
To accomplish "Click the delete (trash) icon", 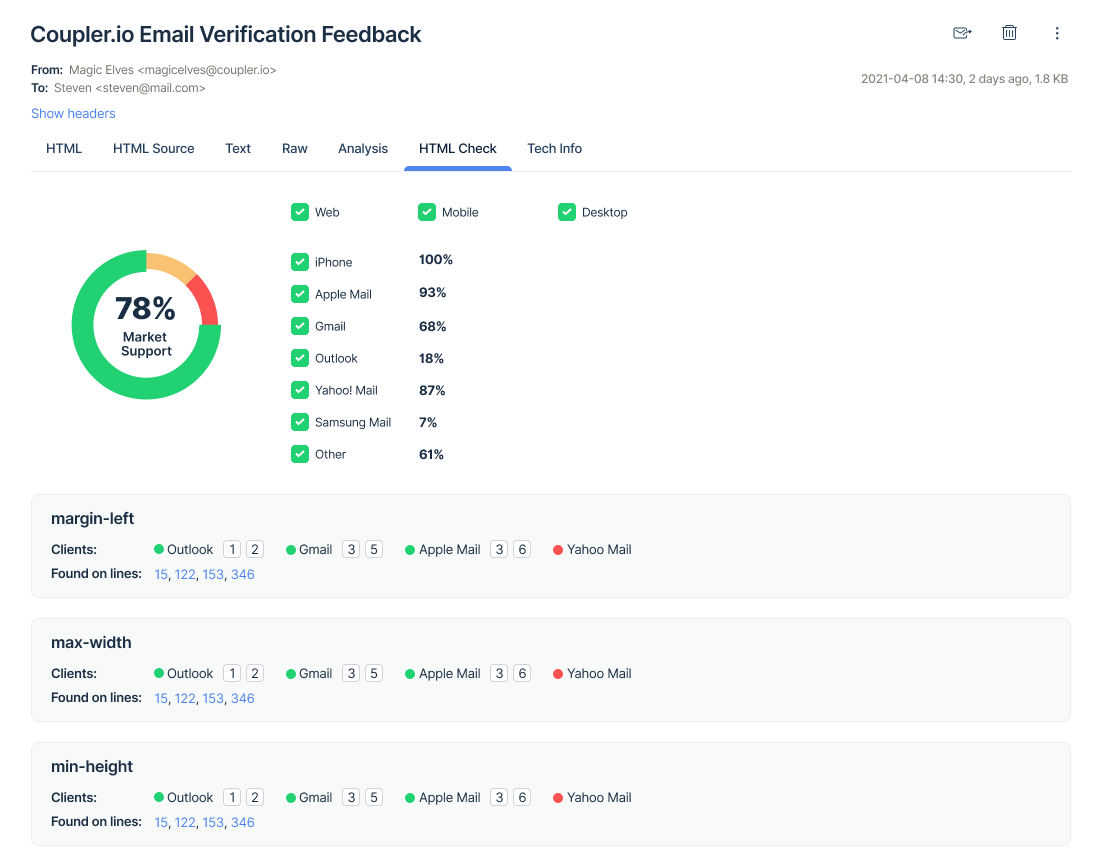I will [x=1009, y=32].
